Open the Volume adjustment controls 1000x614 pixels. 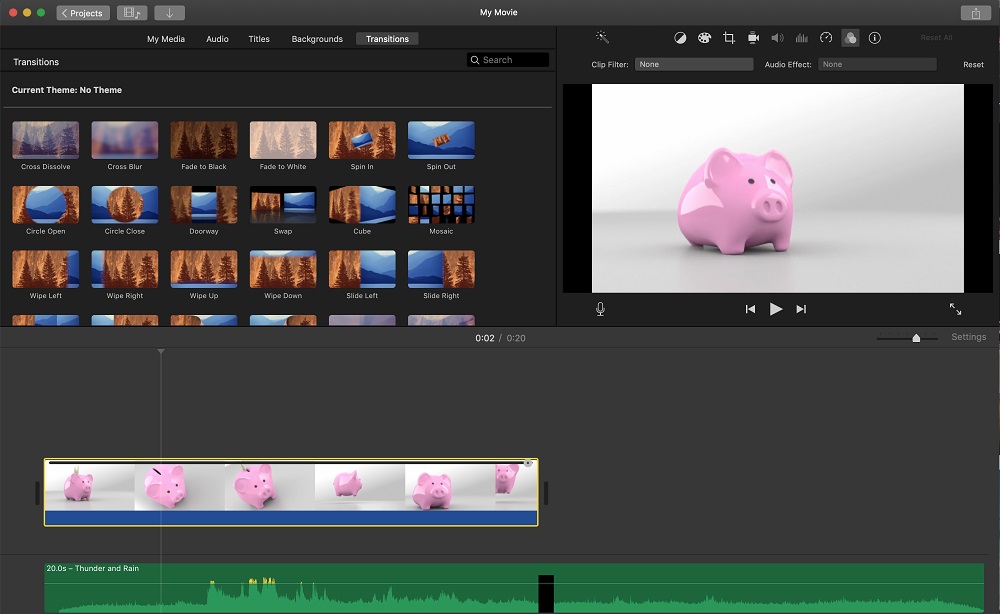coord(777,37)
